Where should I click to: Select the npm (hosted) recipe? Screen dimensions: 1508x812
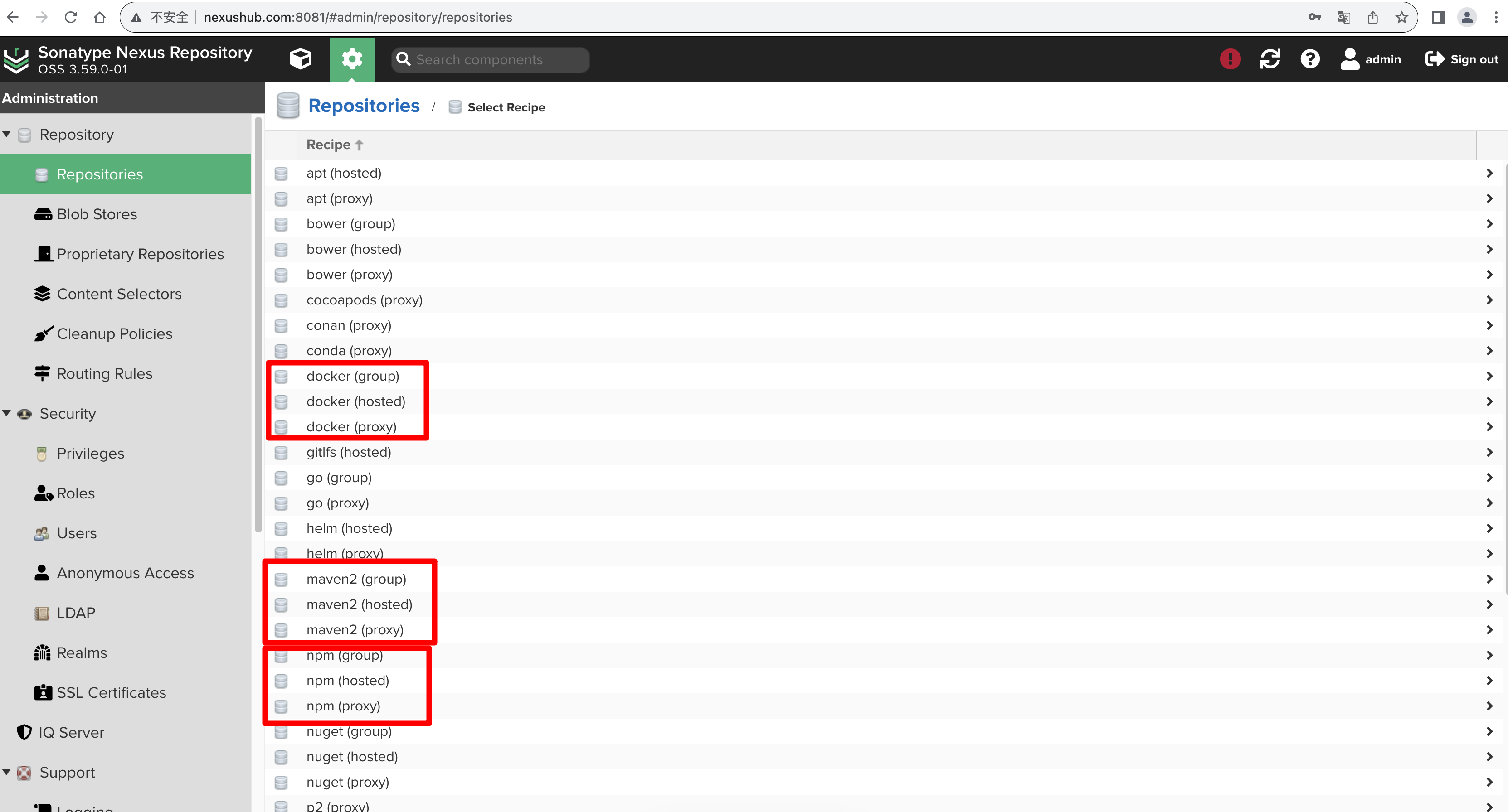884,681
